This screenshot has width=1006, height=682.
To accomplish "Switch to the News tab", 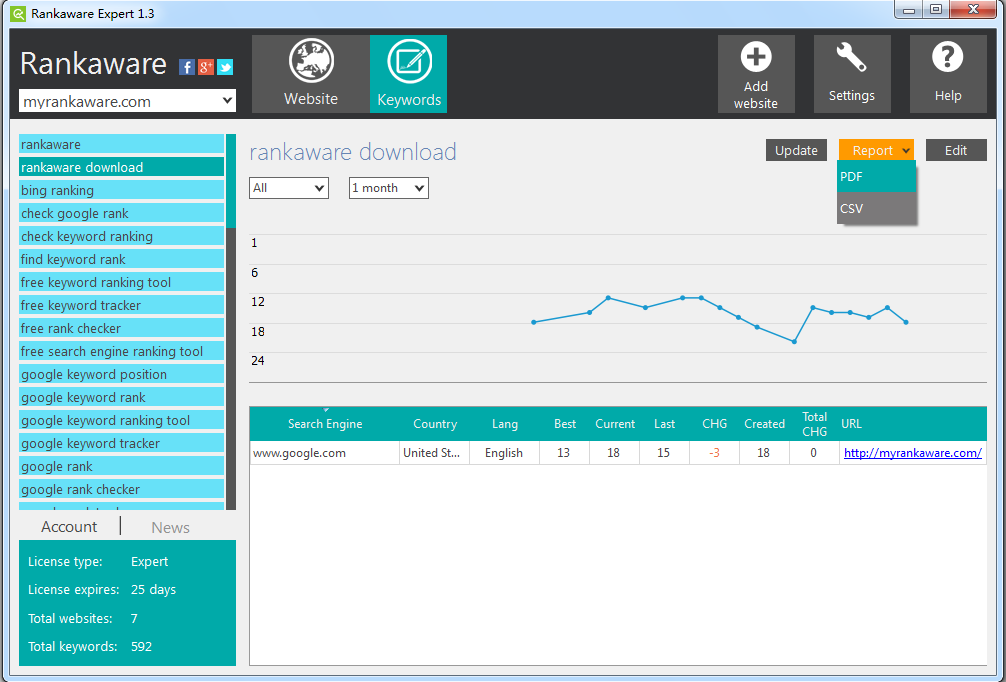I will pos(171,527).
